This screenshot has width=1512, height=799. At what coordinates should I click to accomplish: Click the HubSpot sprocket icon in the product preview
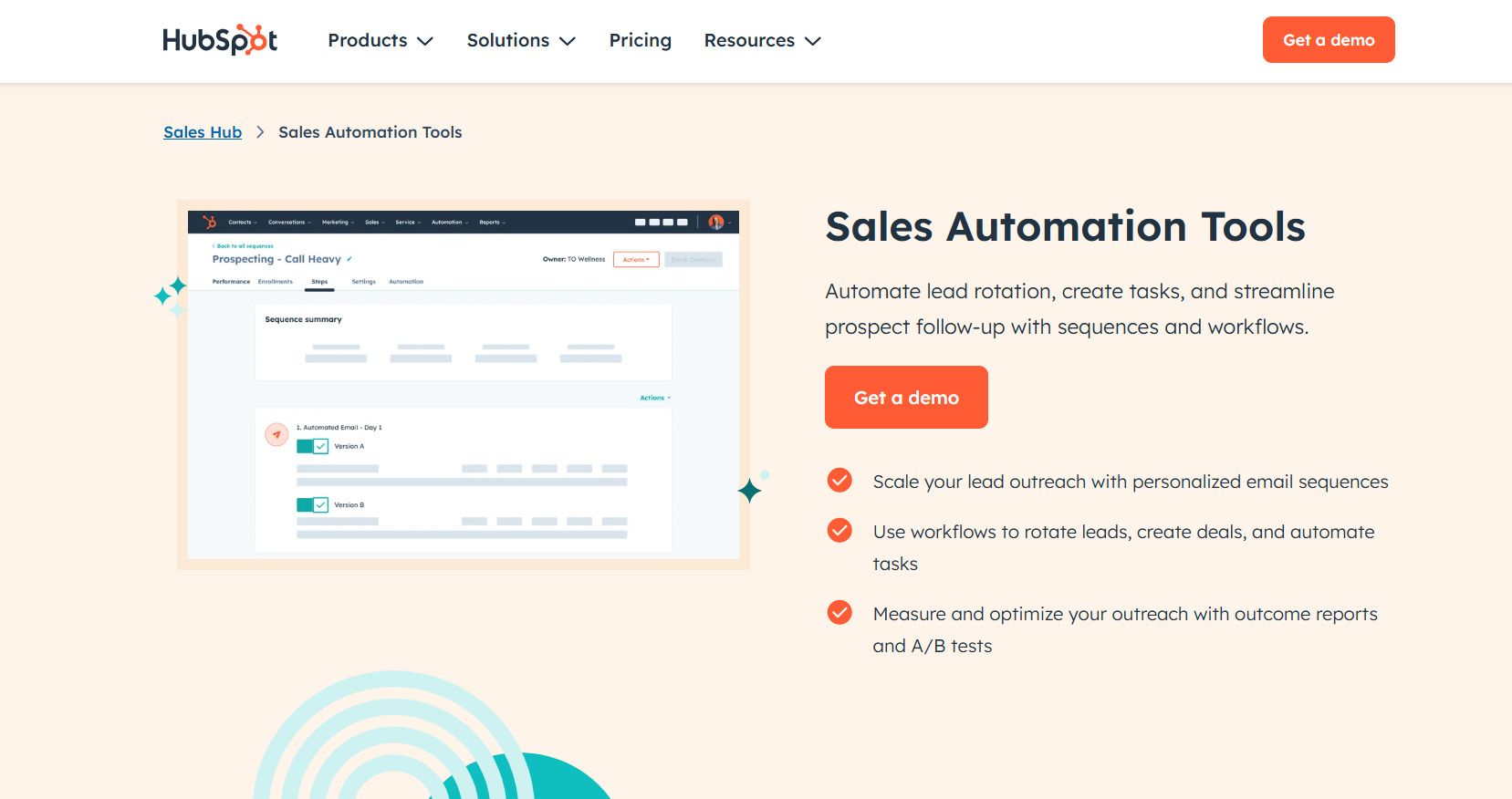click(x=209, y=222)
